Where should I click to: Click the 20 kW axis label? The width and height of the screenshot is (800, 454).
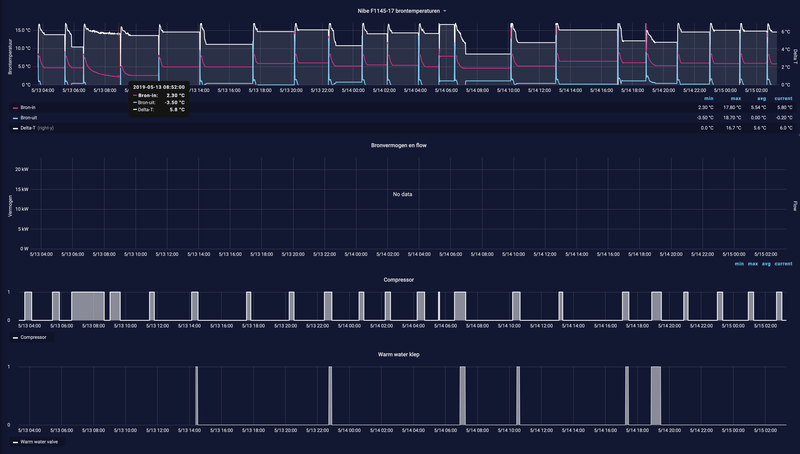click(22, 169)
